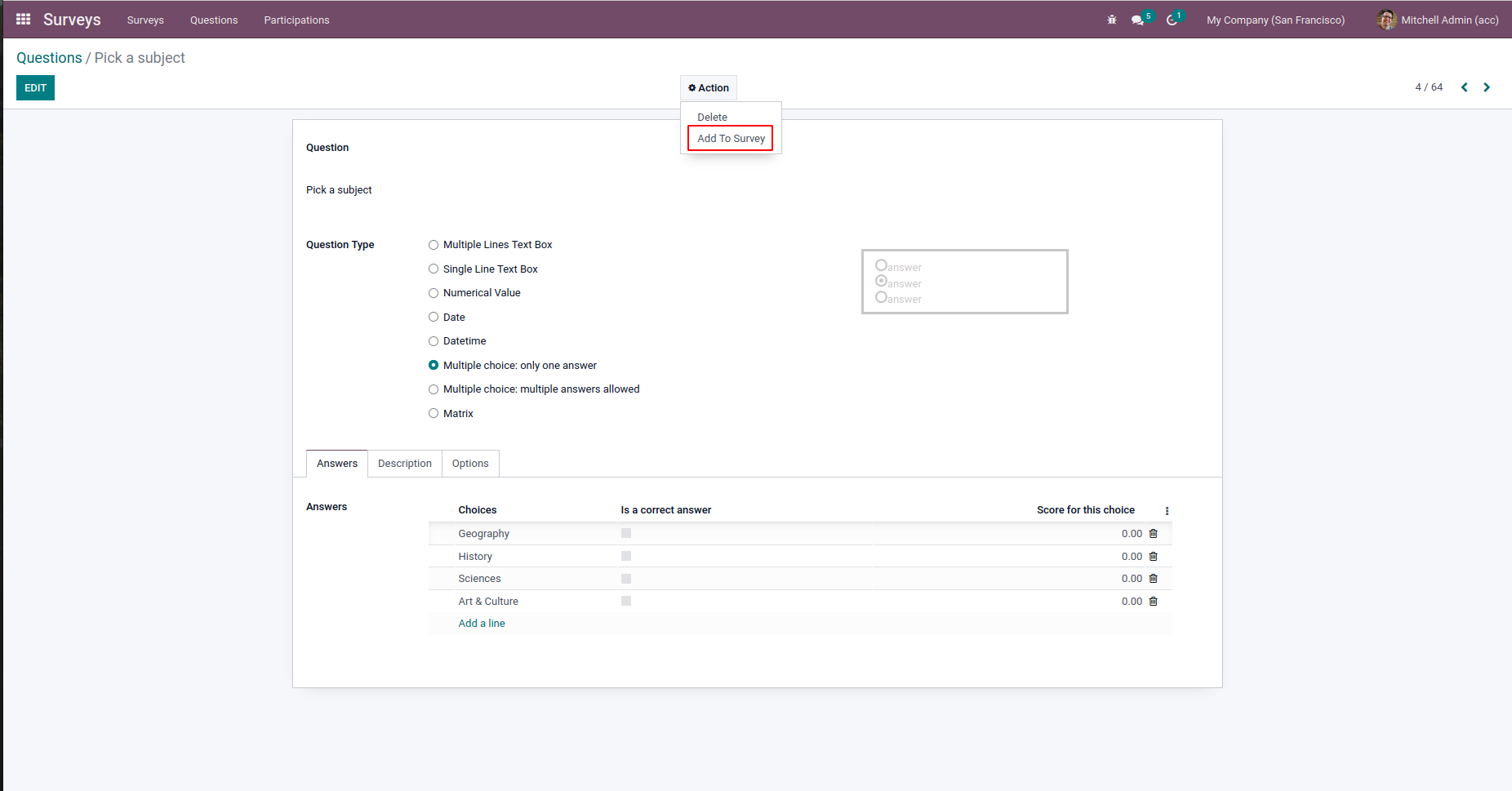Switch to the Options tab
Image resolution: width=1512 pixels, height=791 pixels.
click(x=470, y=464)
